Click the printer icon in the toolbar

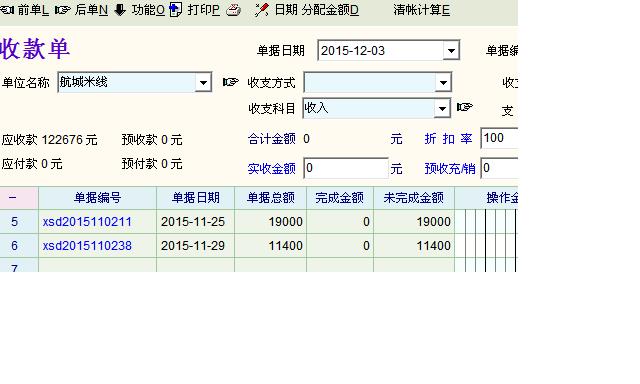(233, 10)
